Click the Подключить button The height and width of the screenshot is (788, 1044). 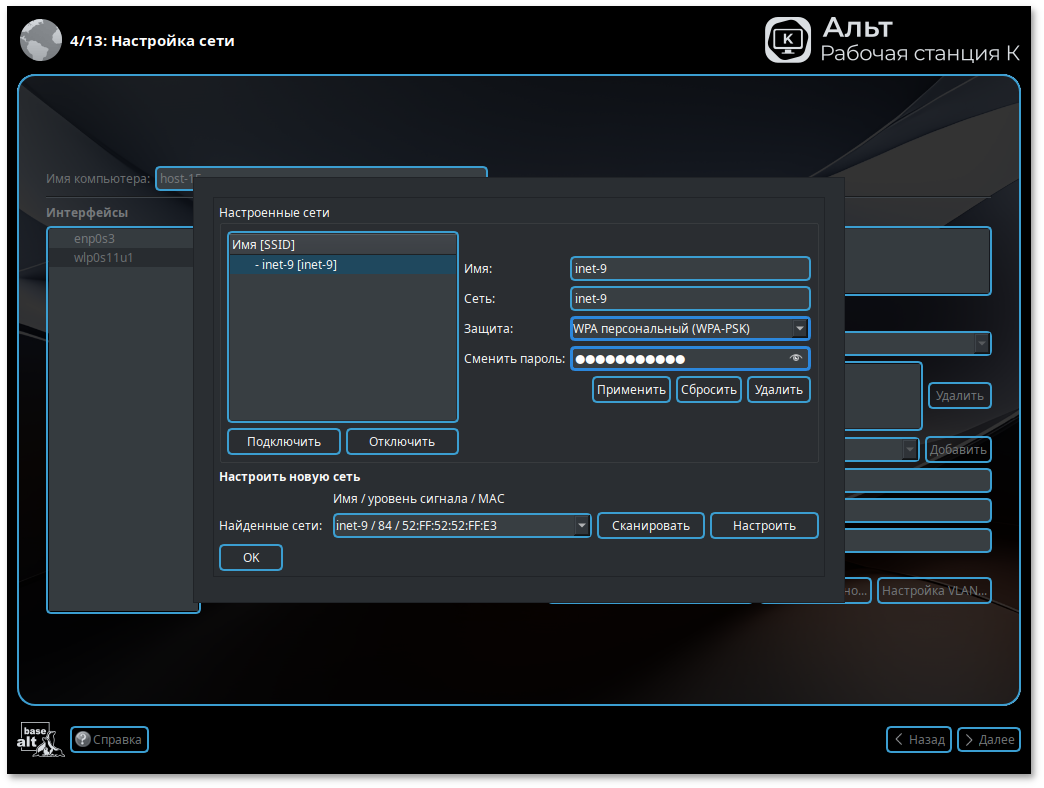pos(284,442)
